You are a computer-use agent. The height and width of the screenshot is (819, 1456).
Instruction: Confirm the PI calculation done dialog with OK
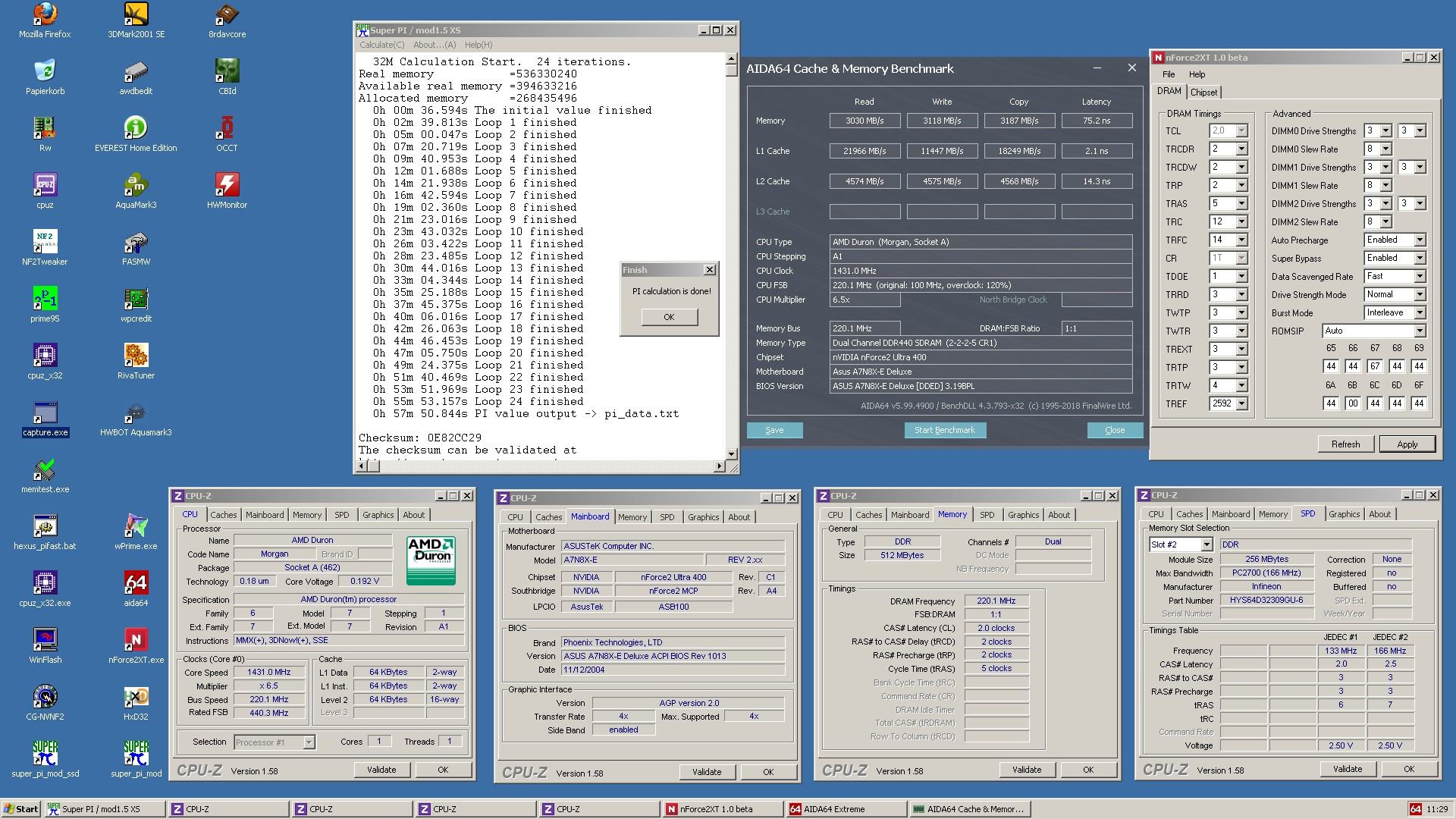669,317
